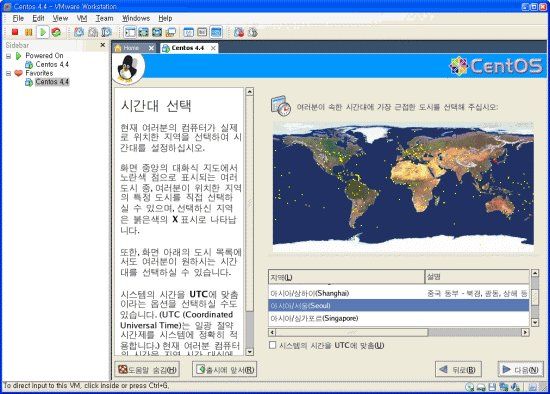Open the Team menu
Image resolution: width=550 pixels, height=394 pixels.
coord(105,18)
